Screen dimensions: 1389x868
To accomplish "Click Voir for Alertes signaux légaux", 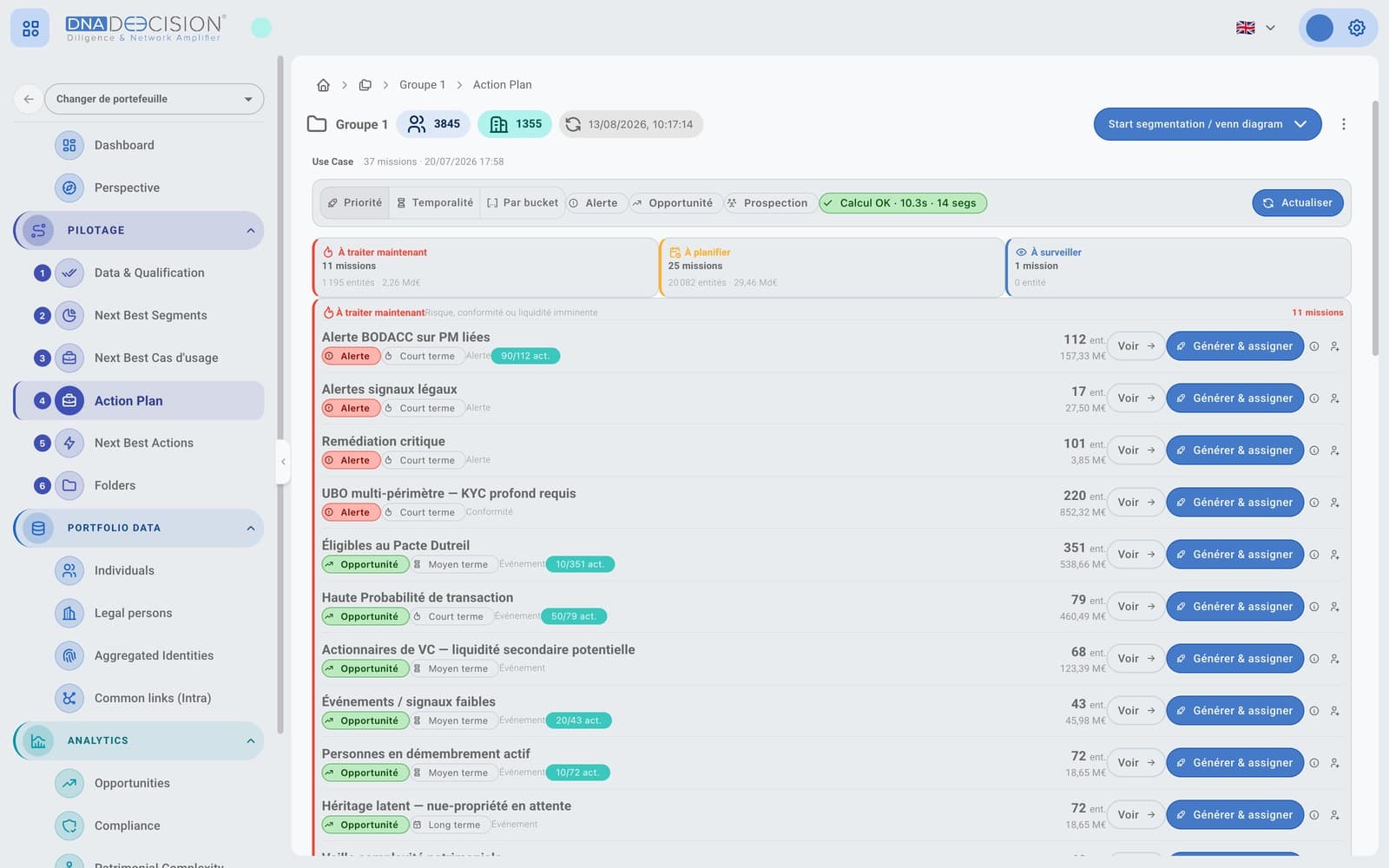I will click(x=1136, y=398).
